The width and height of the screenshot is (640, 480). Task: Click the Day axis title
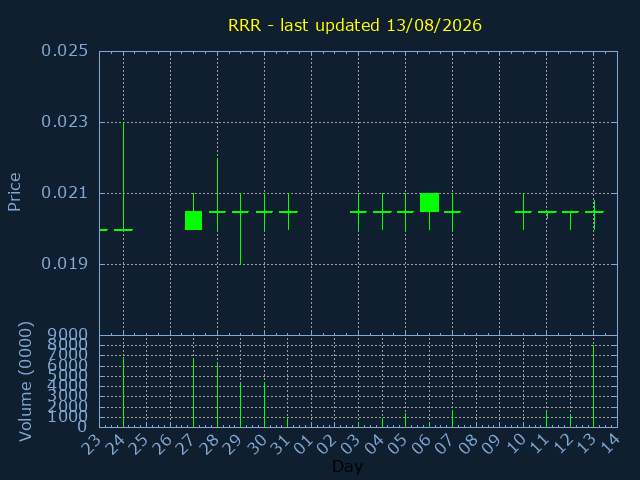[347, 466]
